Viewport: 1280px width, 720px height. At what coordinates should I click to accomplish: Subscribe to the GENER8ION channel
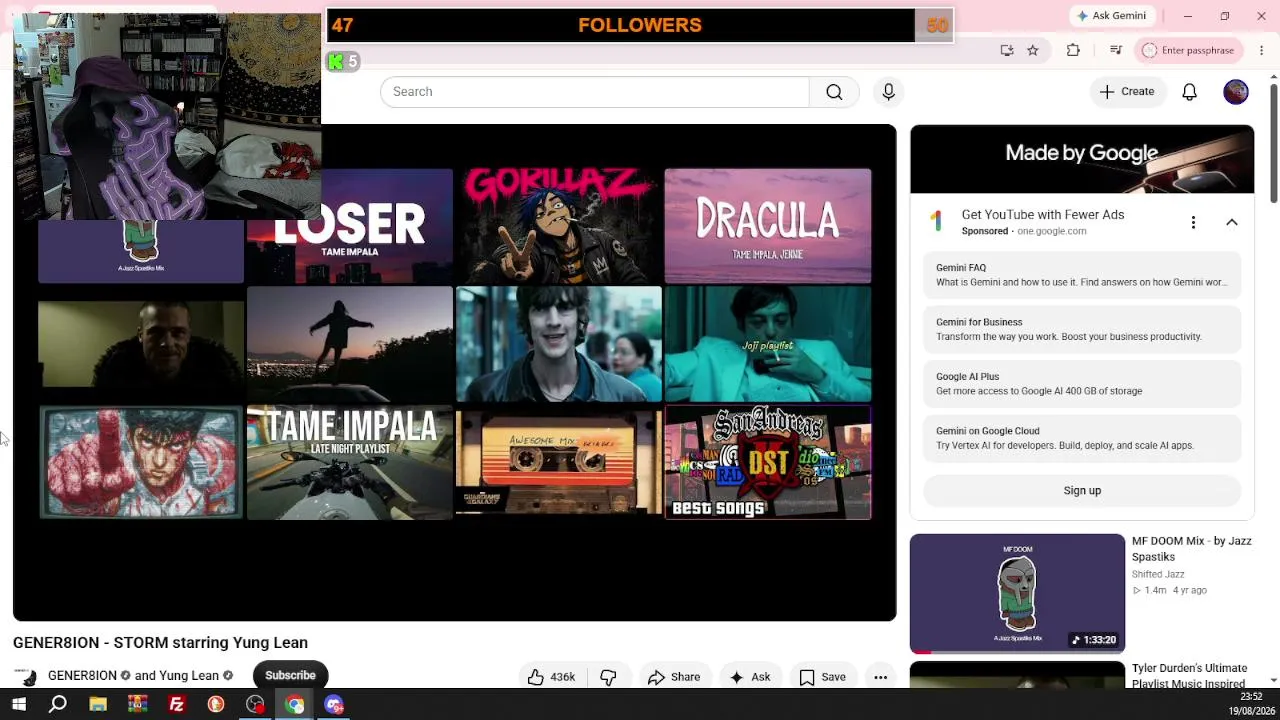(290, 676)
